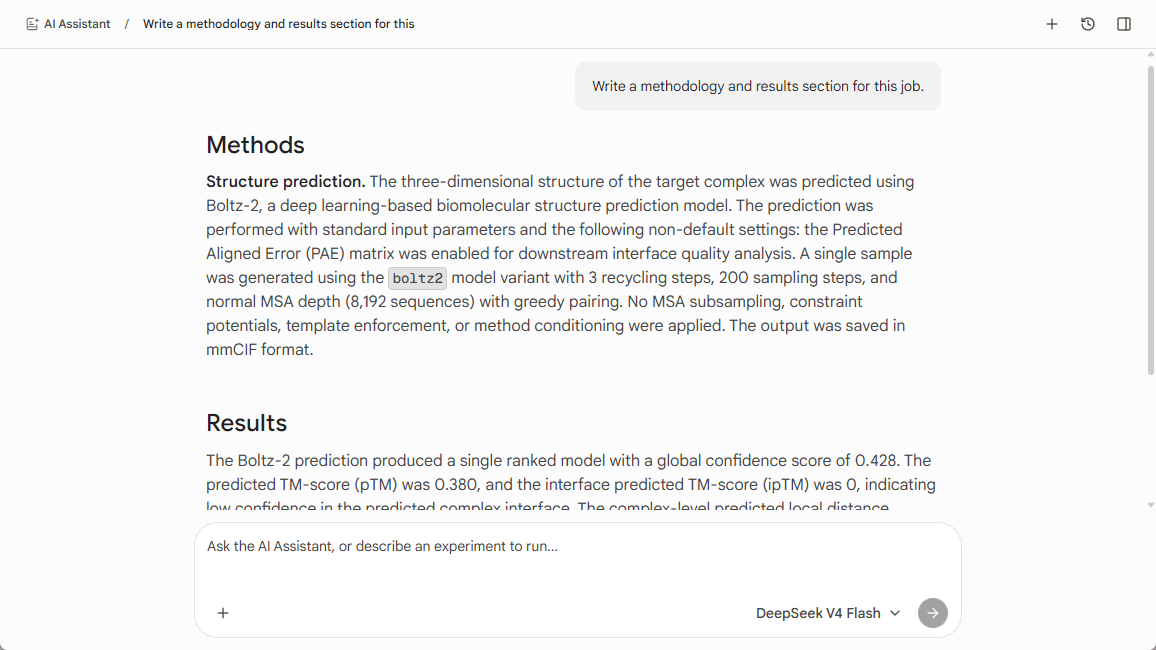Click chevron next to DeepSeek V4 Flash

coord(895,613)
